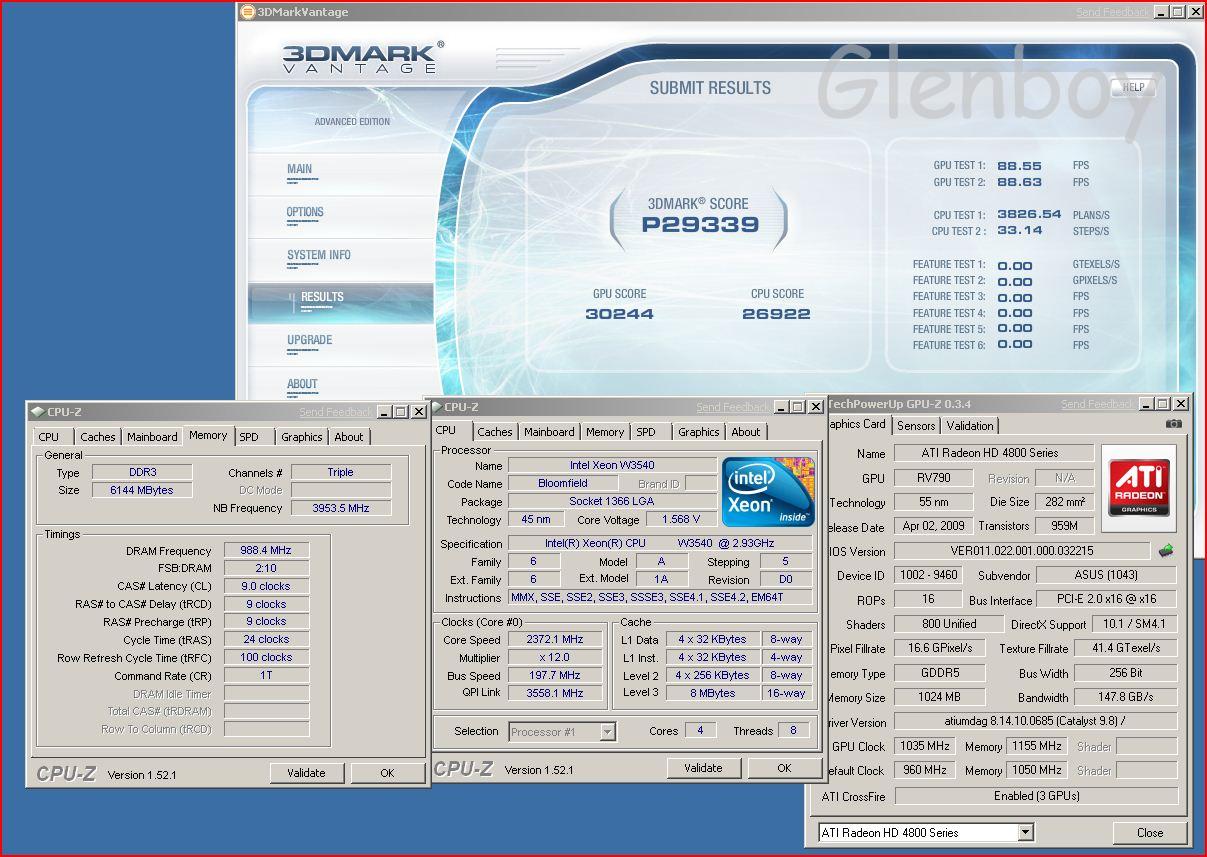Screen dimensions: 1207x857
Task: Click the GPU-Z screenshot camera icon
Action: [x=1173, y=424]
